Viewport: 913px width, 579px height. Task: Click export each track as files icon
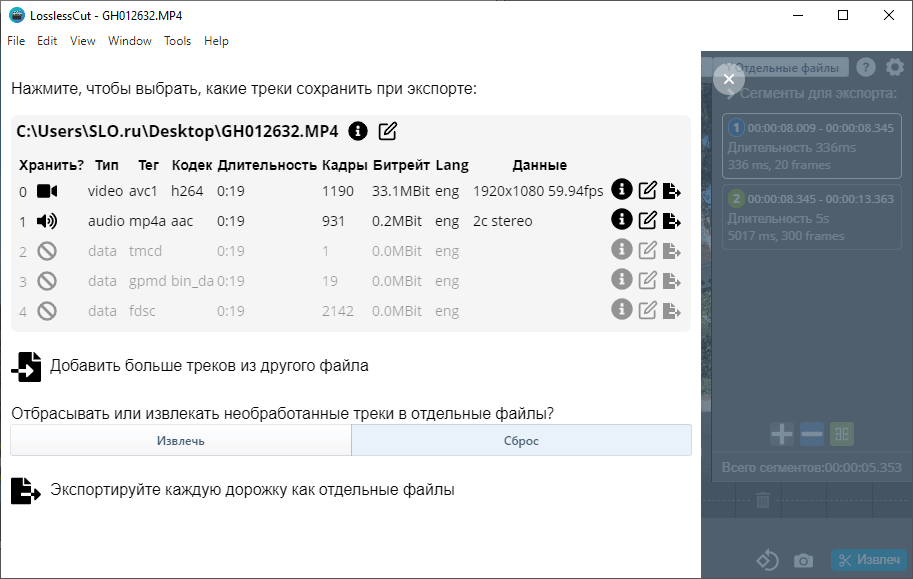click(x=26, y=490)
